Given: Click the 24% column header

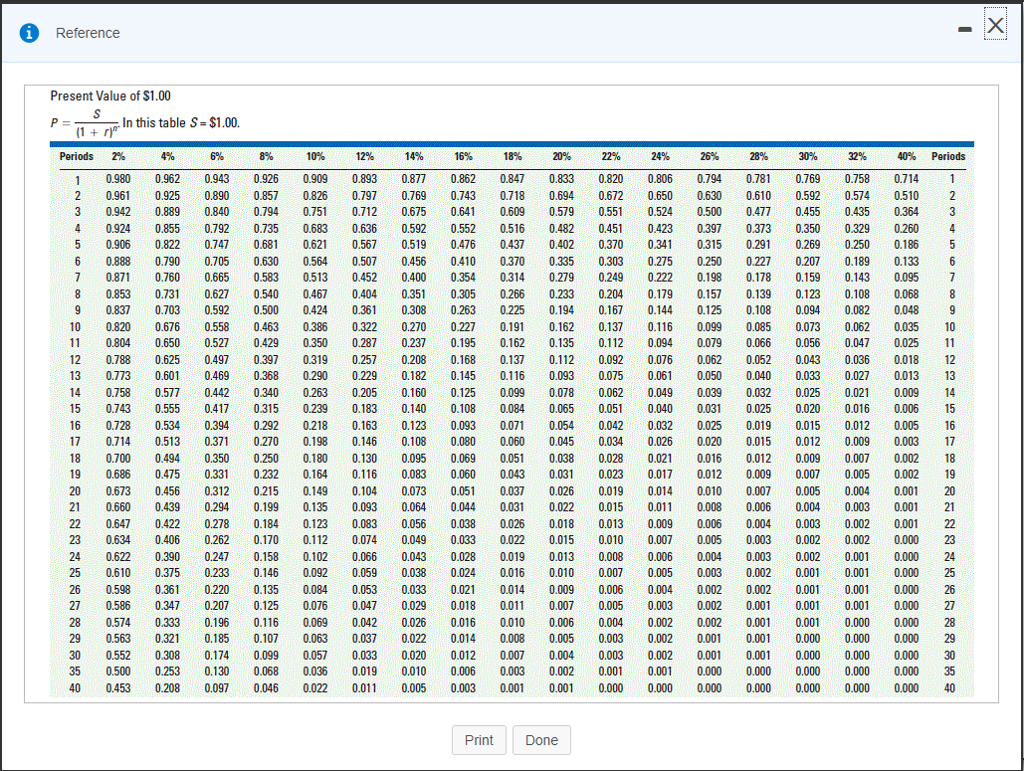Looking at the screenshot, I should [660, 156].
